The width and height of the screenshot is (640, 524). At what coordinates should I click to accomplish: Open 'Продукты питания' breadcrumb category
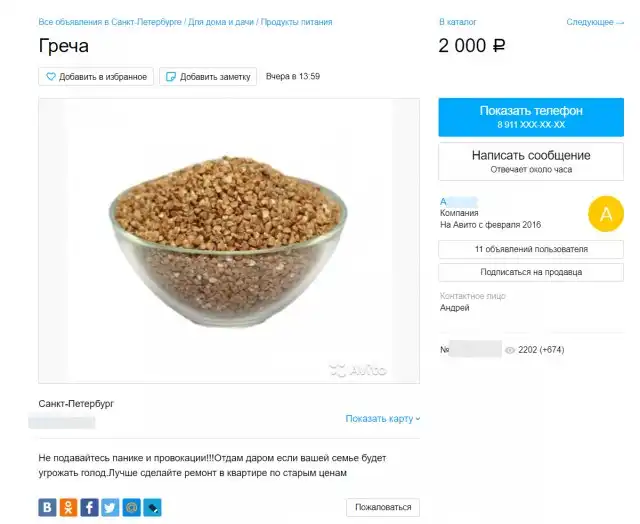(296, 22)
